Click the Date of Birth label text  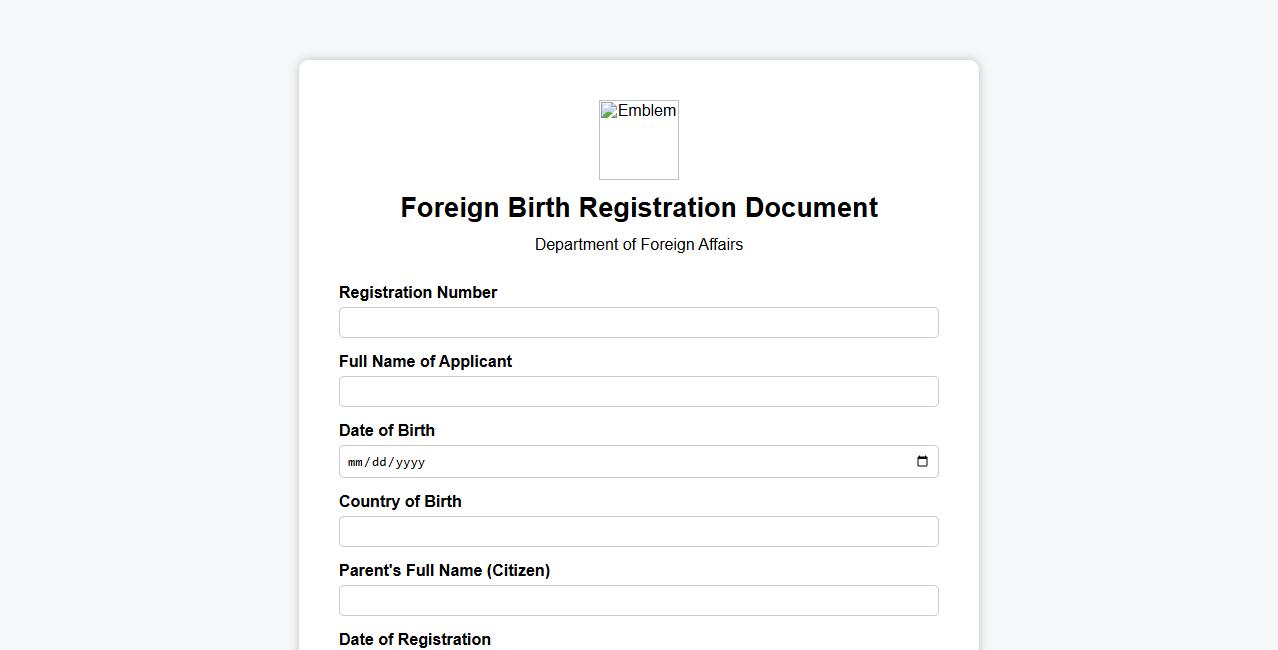387,431
